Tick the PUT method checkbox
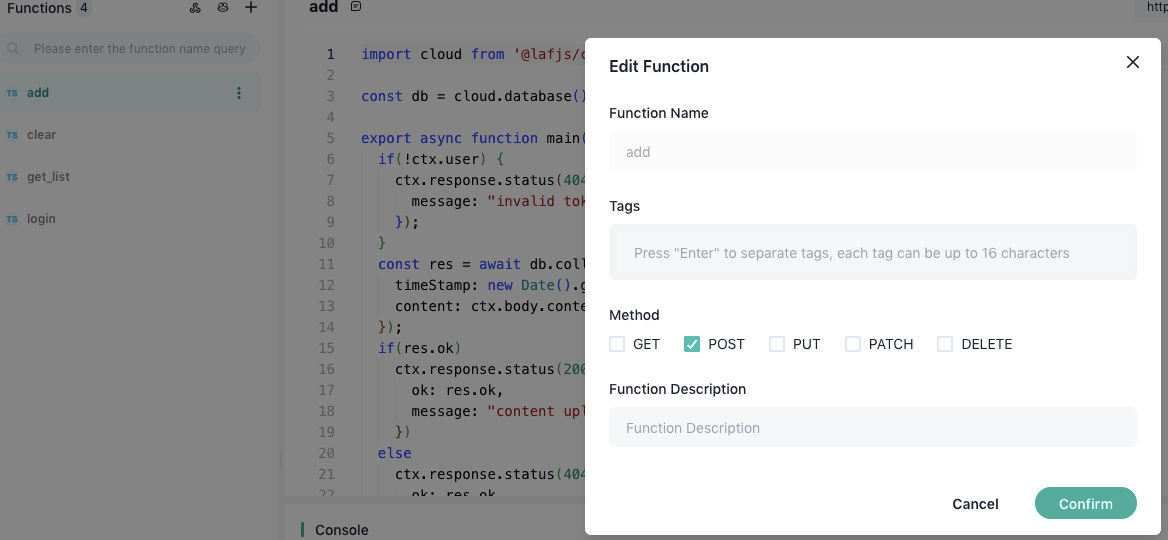This screenshot has height=540, width=1168. pos(777,344)
